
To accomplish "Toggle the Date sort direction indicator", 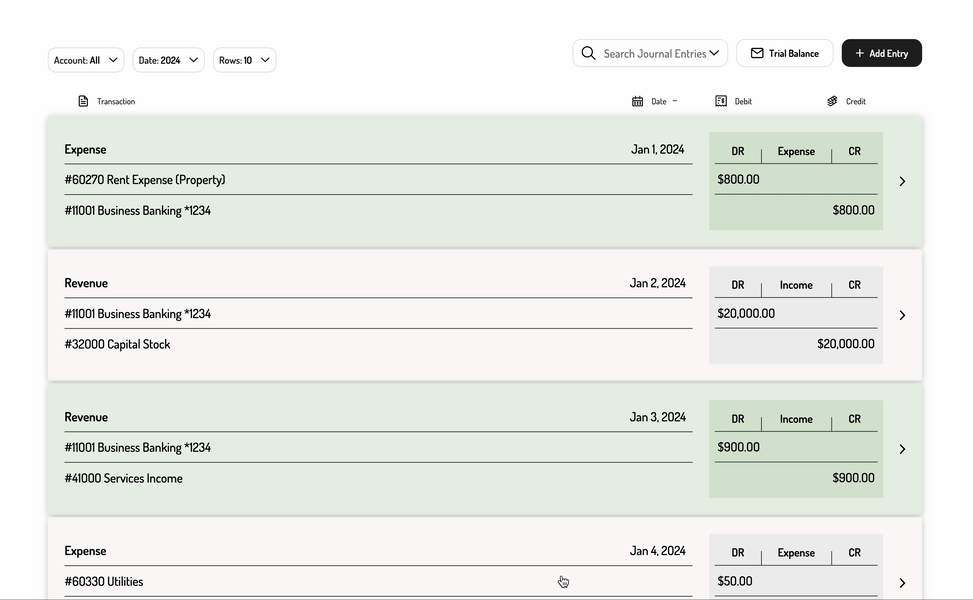I will (675, 101).
